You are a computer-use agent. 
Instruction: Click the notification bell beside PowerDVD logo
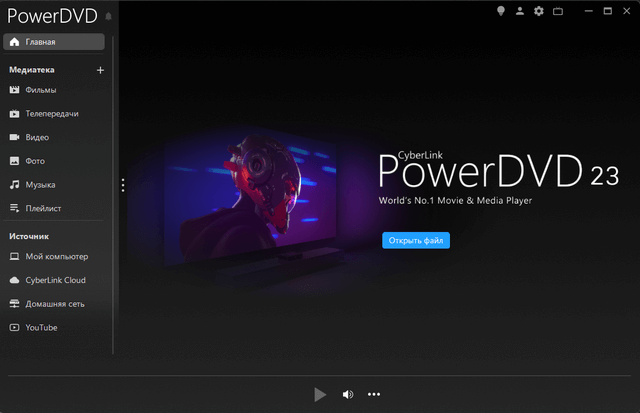point(108,17)
